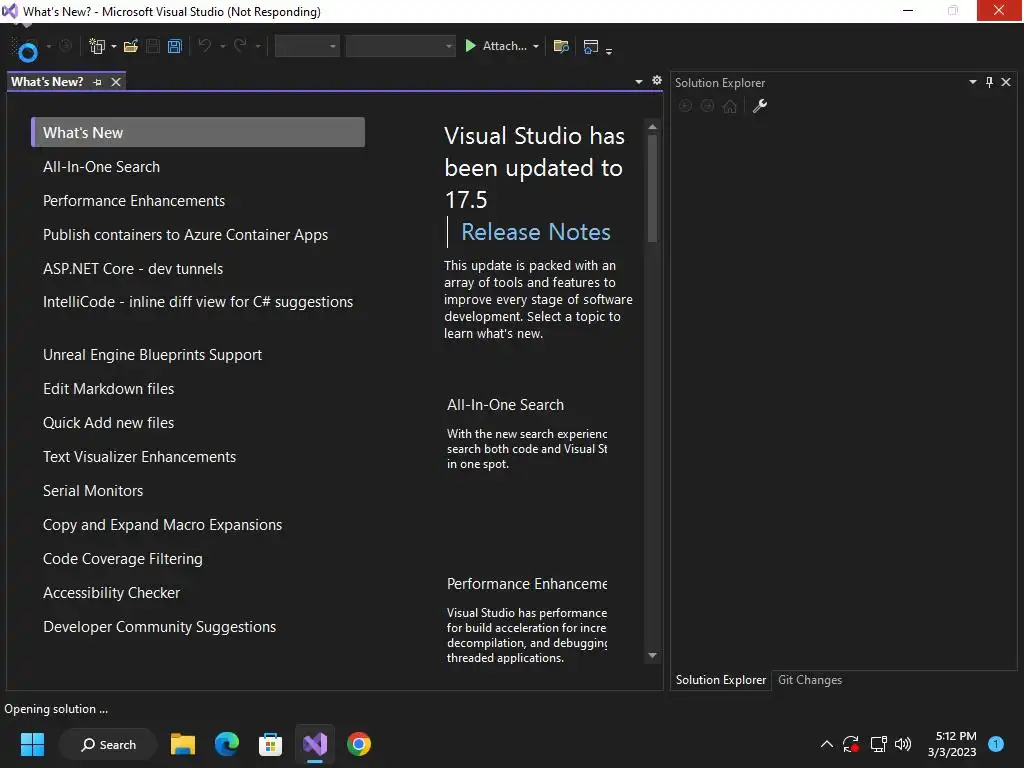Click the tab well settings gear
Screen dimensions: 1024x768
[x=657, y=80]
